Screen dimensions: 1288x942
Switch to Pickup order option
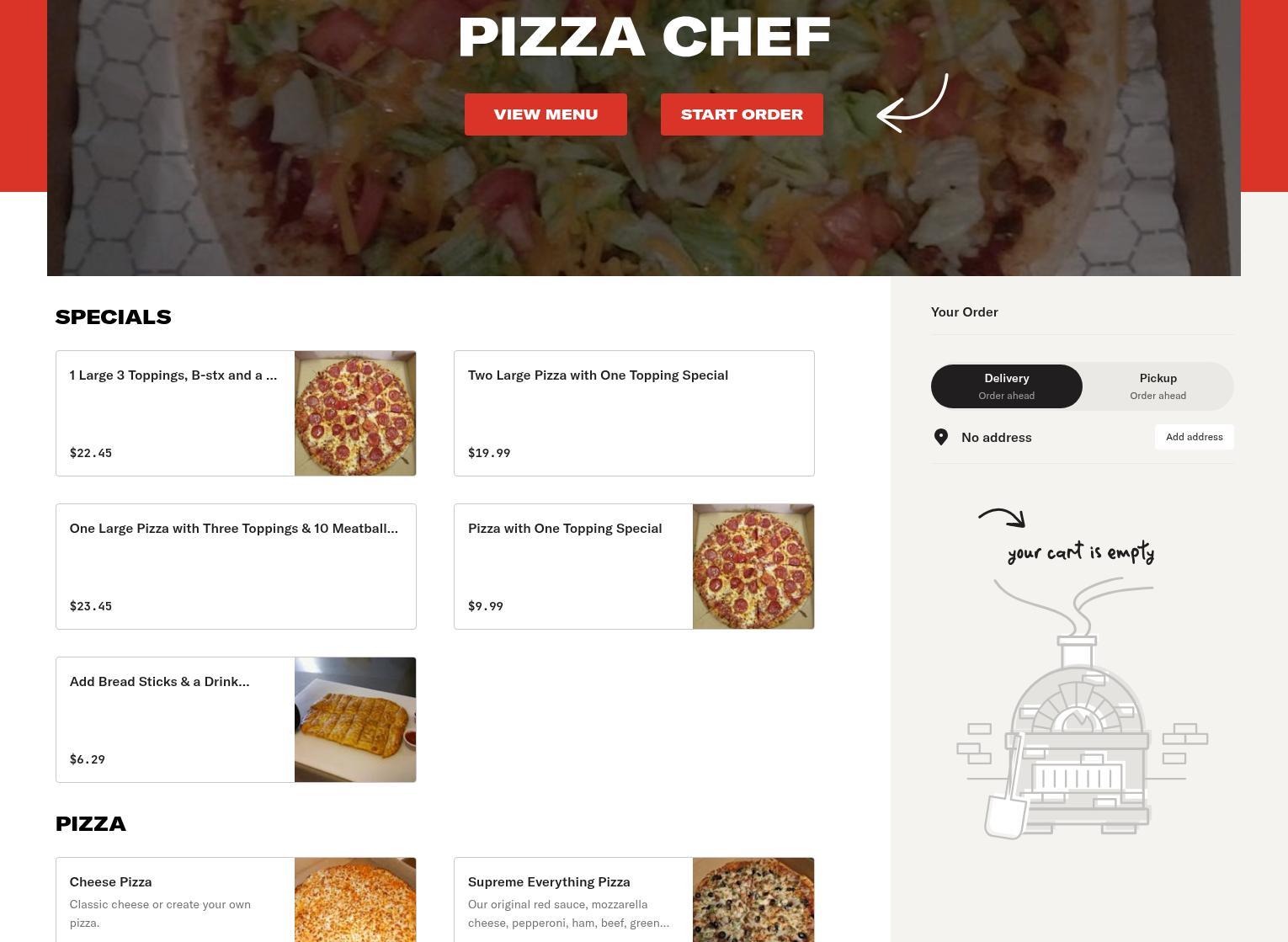(1158, 386)
